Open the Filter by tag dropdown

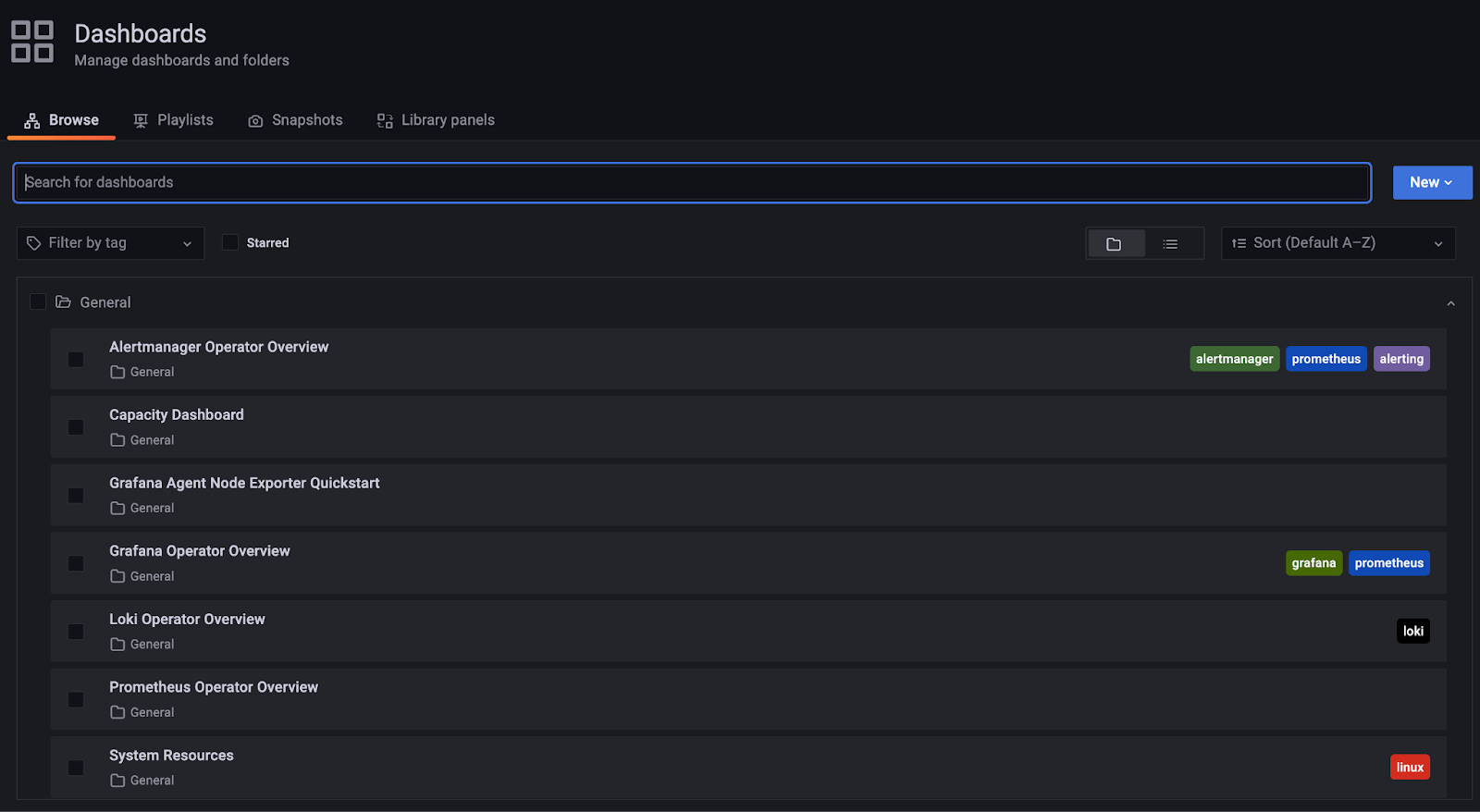[110, 243]
